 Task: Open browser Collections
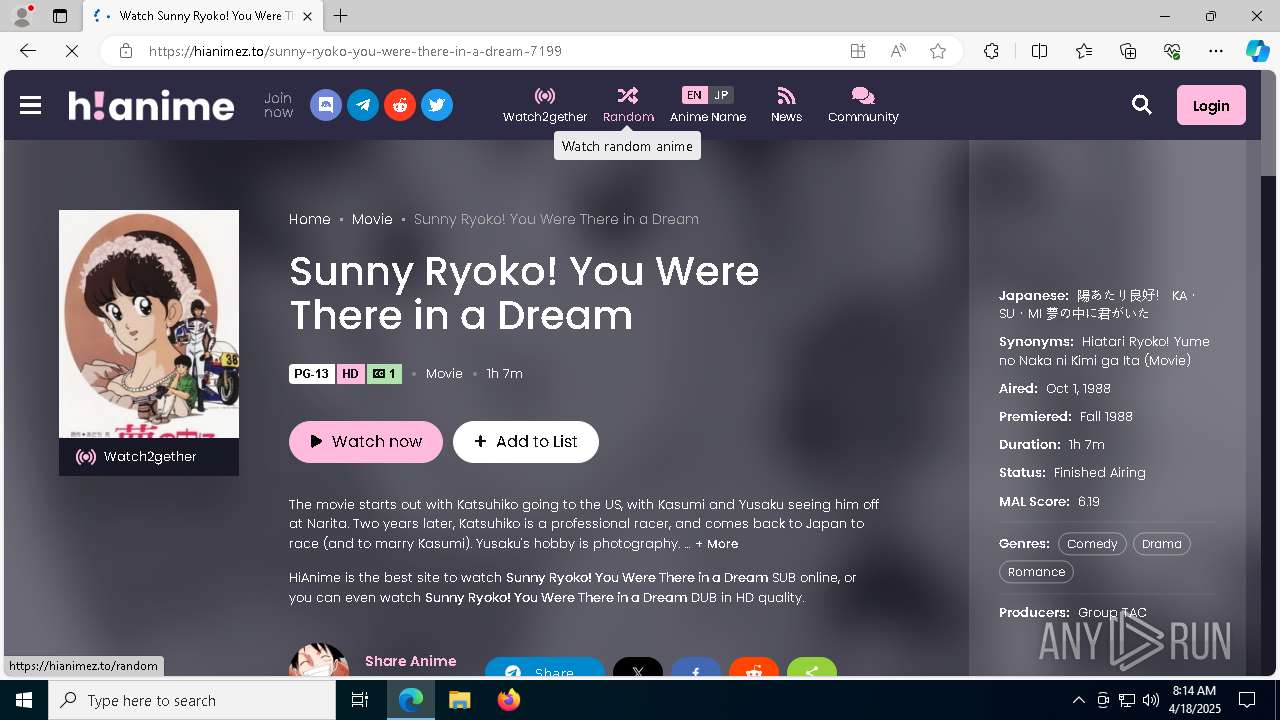point(1128,51)
